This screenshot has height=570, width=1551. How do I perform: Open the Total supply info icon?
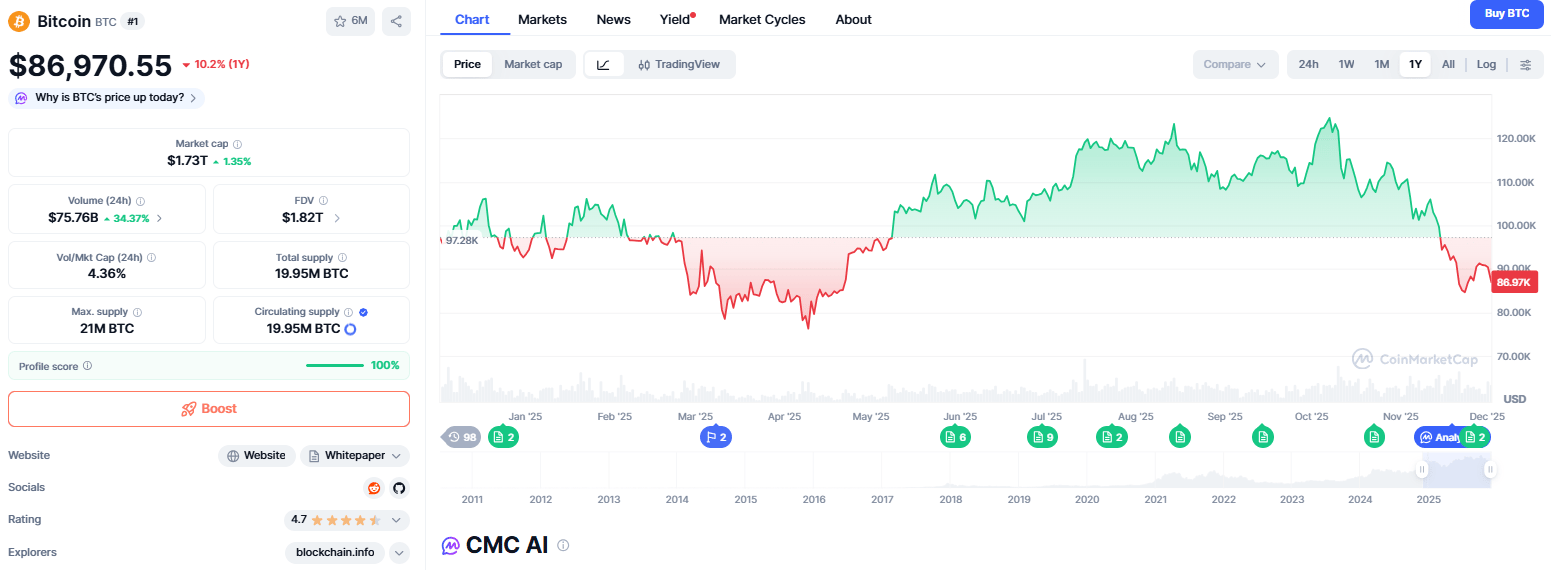pos(342,257)
